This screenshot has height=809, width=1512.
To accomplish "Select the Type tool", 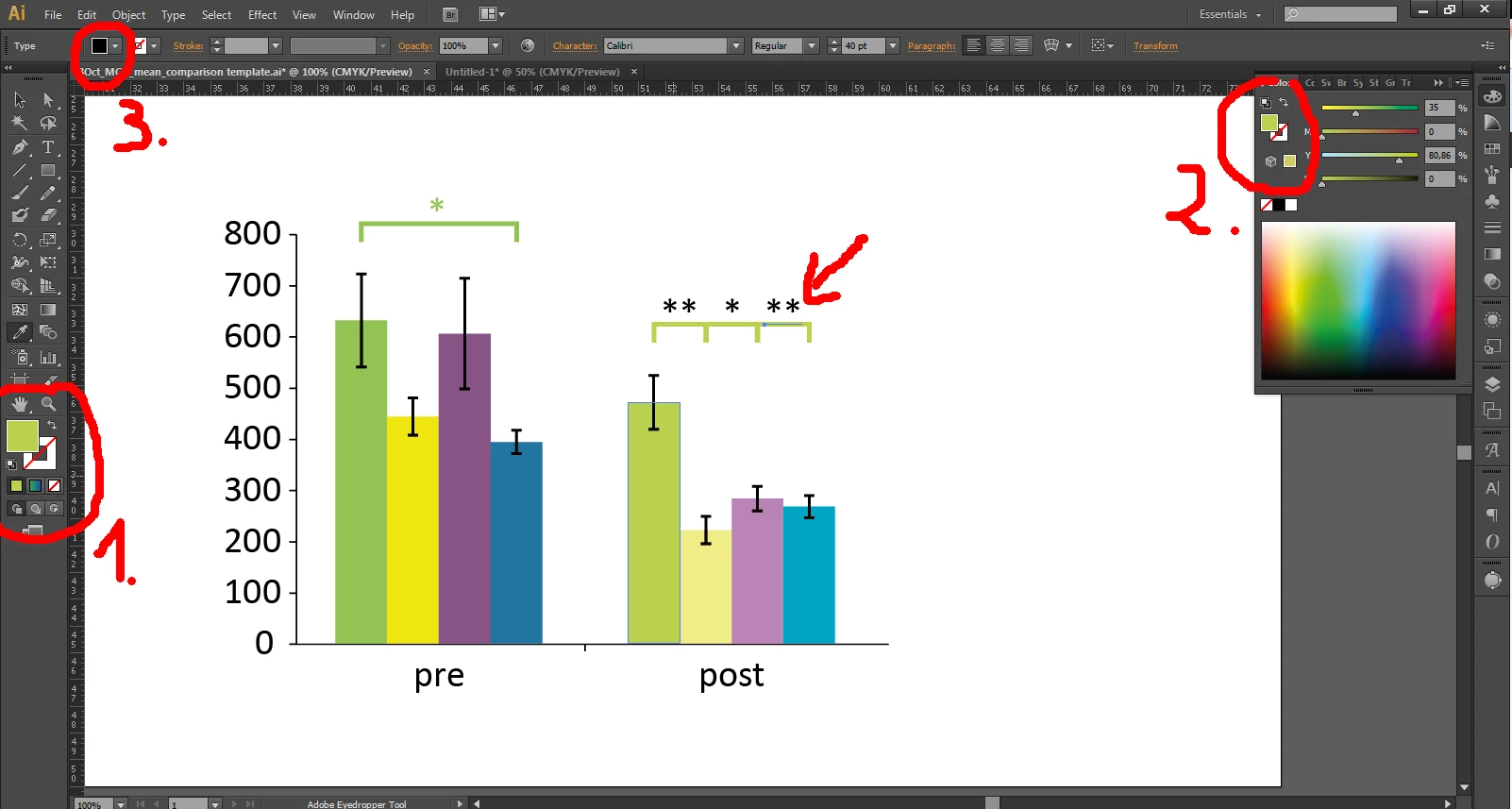I will [x=48, y=147].
